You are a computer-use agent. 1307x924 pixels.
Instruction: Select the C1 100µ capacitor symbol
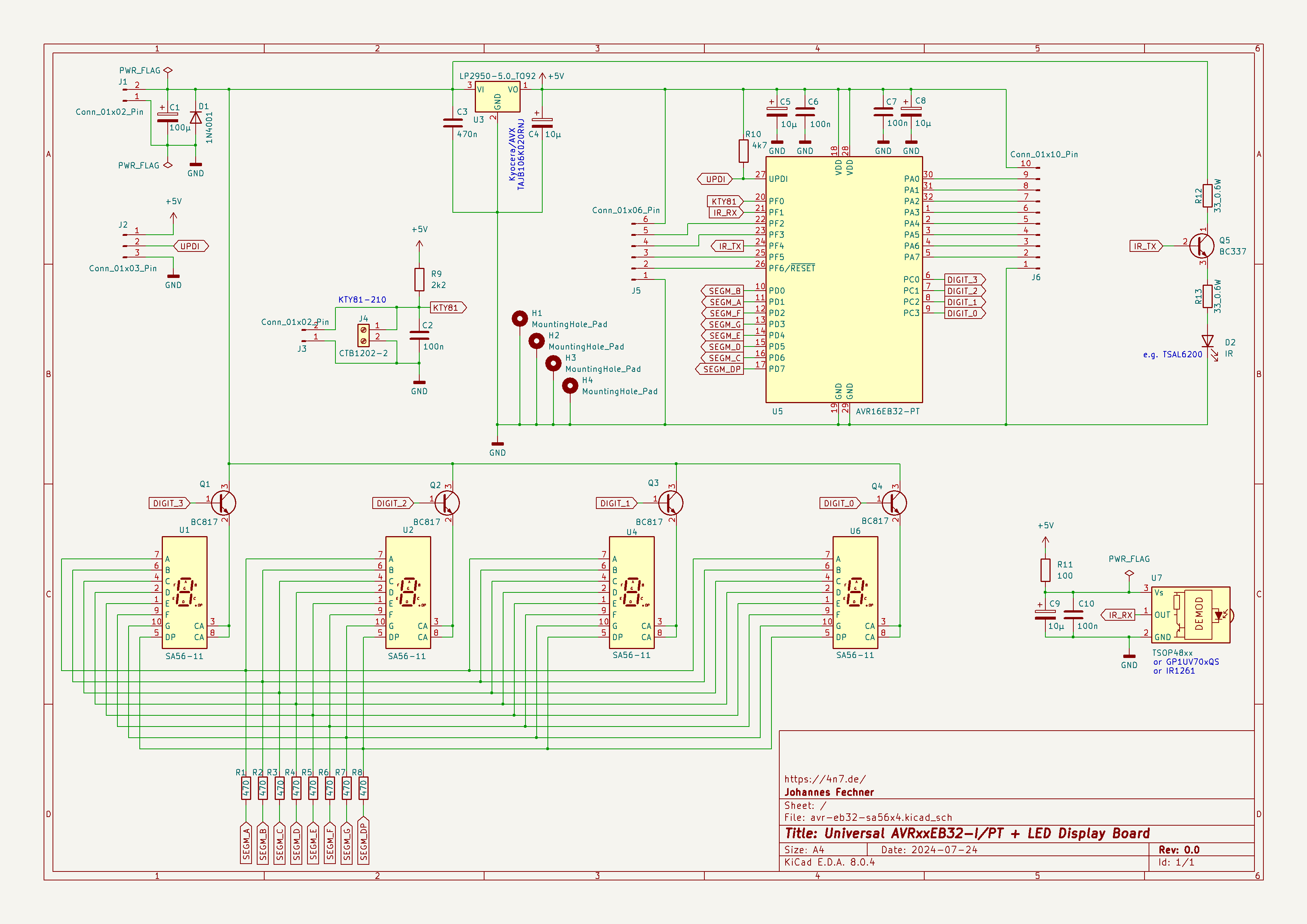click(167, 117)
